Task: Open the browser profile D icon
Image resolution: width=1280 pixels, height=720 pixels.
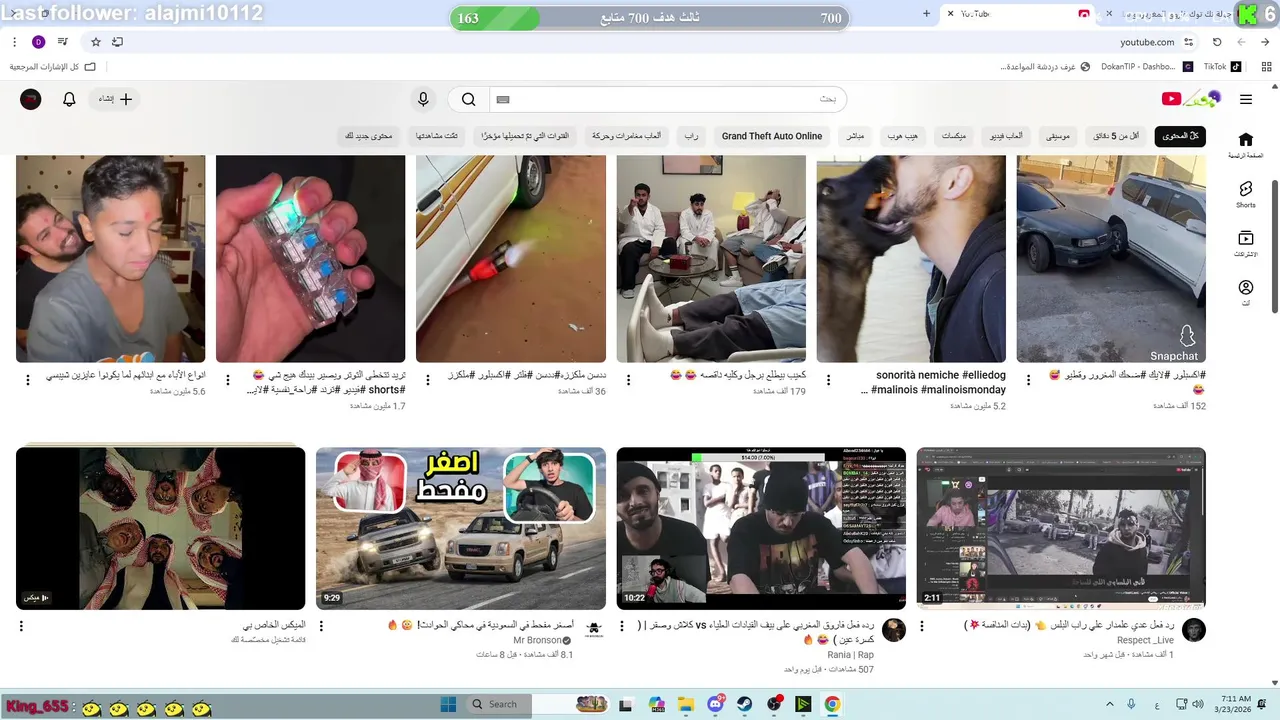Action: (39, 42)
